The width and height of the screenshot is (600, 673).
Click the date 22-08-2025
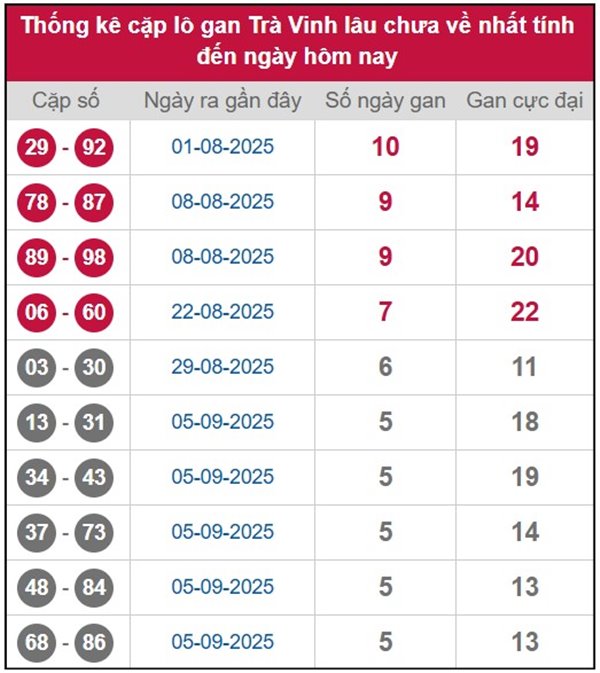[222, 313]
